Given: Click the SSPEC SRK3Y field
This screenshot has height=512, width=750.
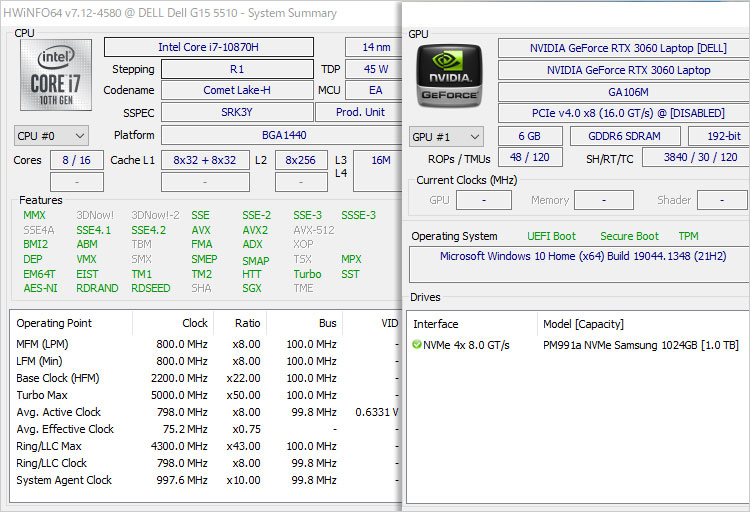Looking at the screenshot, I should [x=237, y=112].
